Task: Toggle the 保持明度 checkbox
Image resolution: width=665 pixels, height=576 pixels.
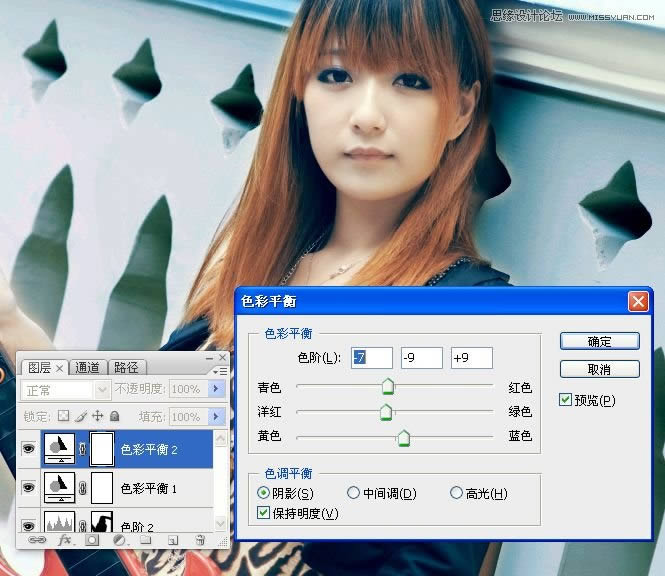Action: (x=265, y=513)
